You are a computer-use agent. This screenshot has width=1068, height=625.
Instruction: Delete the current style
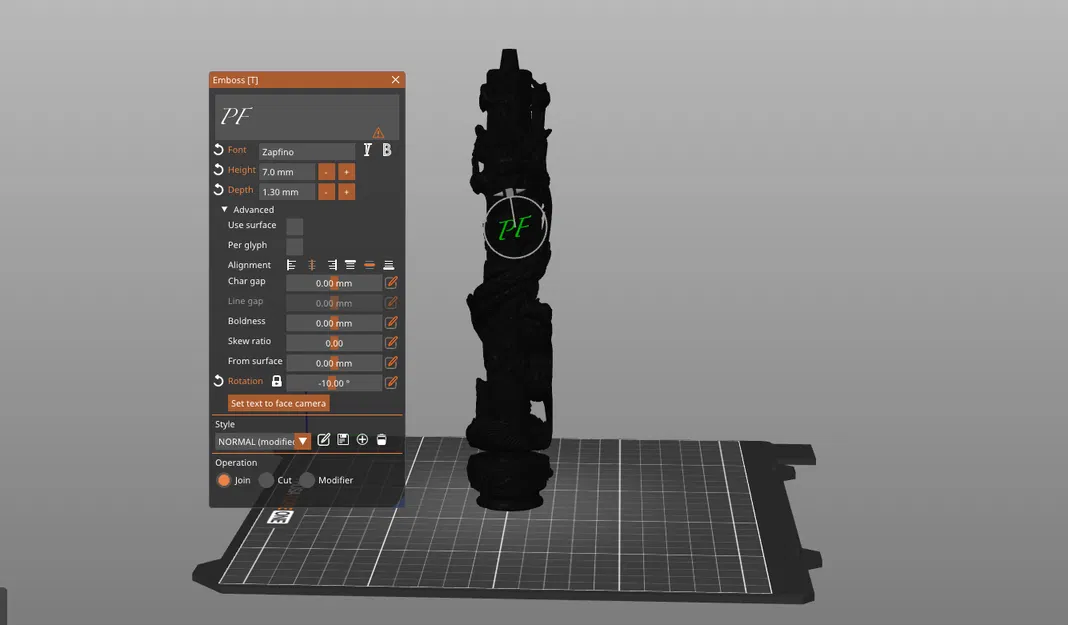pos(381,440)
